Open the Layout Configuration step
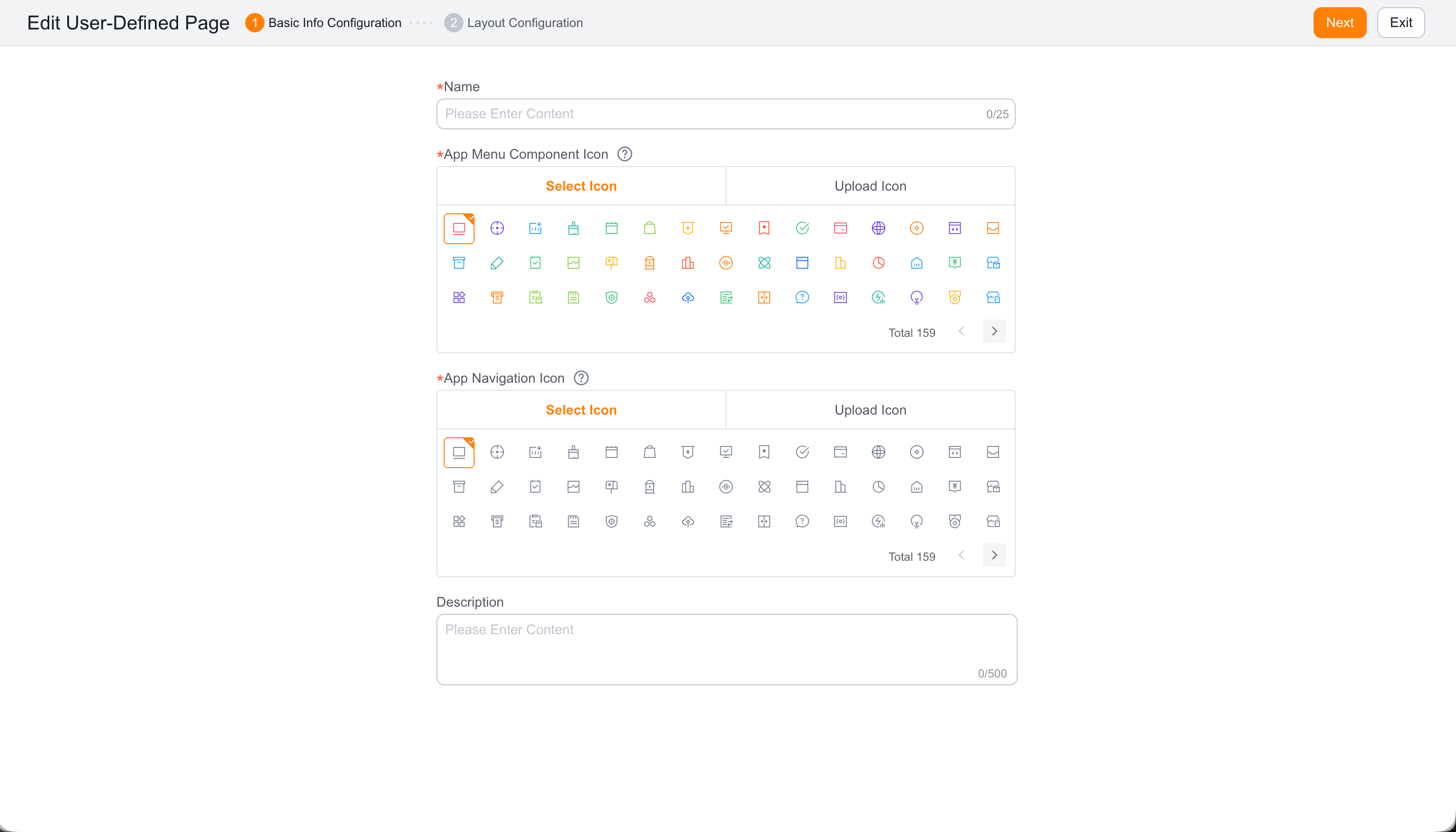This screenshot has height=832, width=1456. tap(514, 23)
